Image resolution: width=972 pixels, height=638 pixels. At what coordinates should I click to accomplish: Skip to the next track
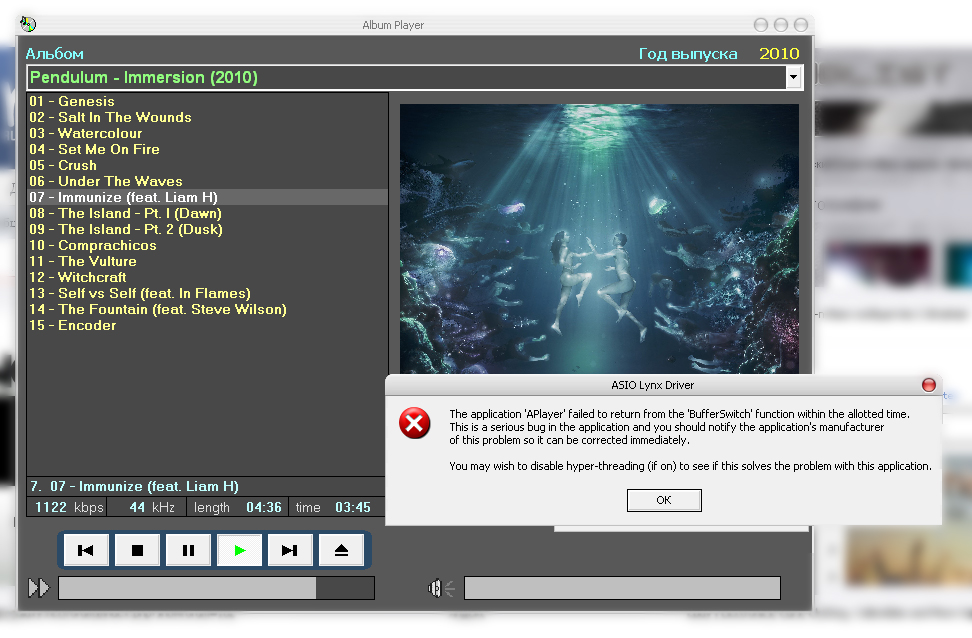coord(290,550)
